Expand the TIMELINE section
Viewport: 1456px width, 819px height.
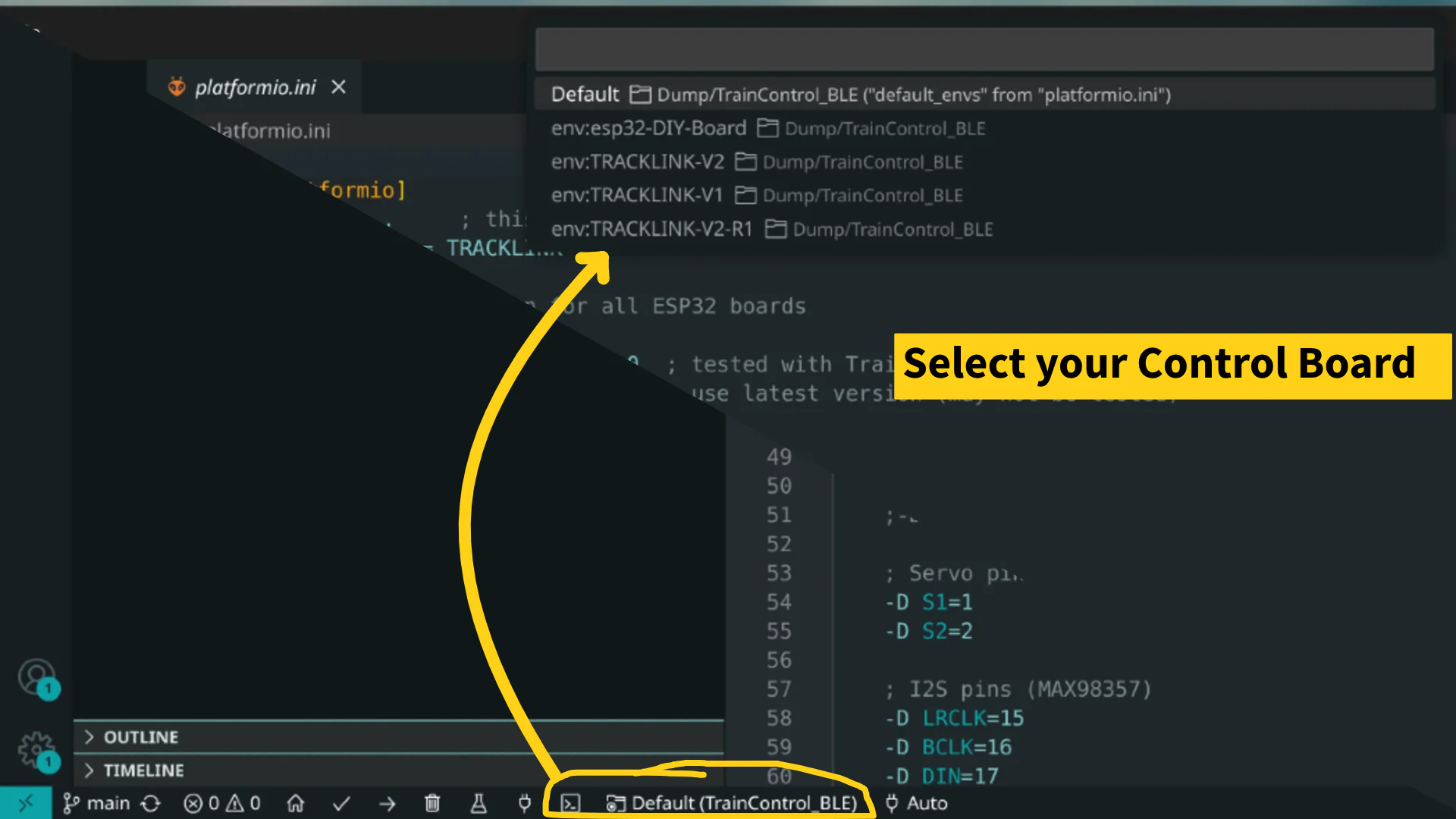(x=143, y=770)
